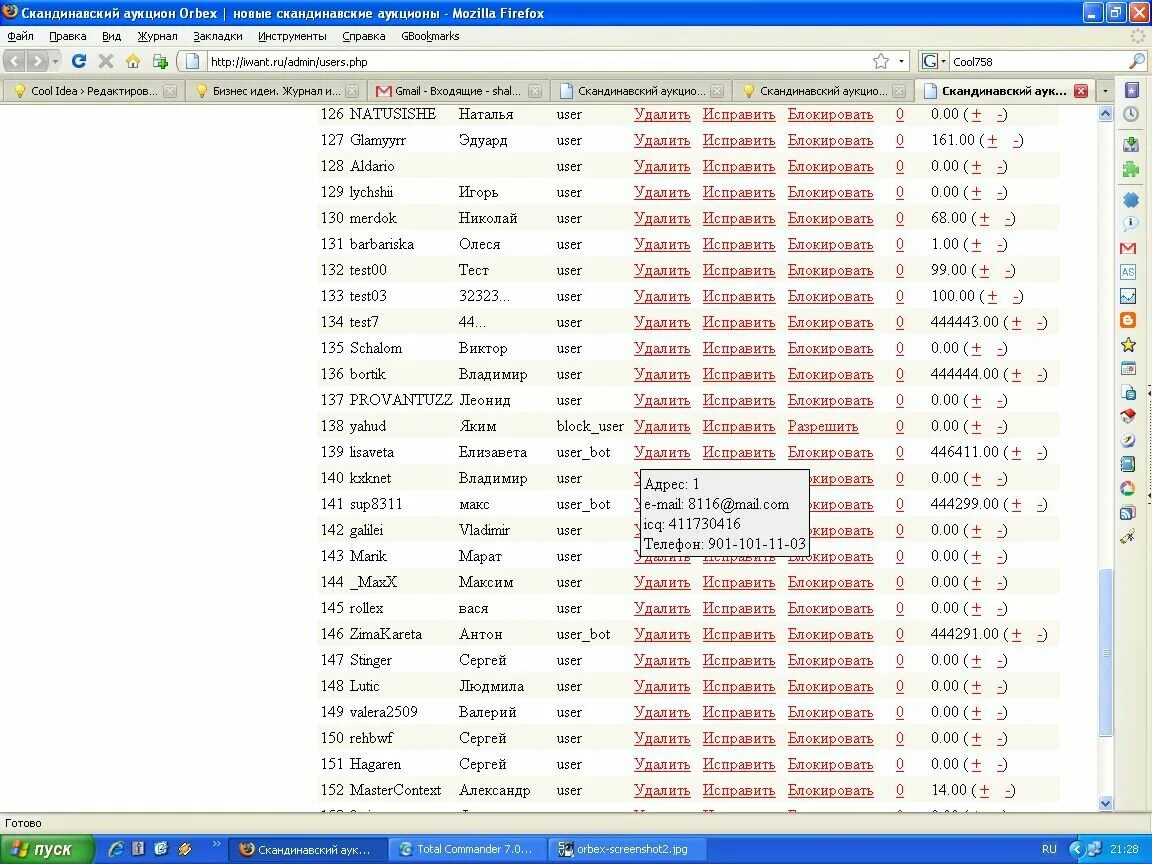Open orbex-screenshot2.jpg taskbar window

click(x=625, y=849)
